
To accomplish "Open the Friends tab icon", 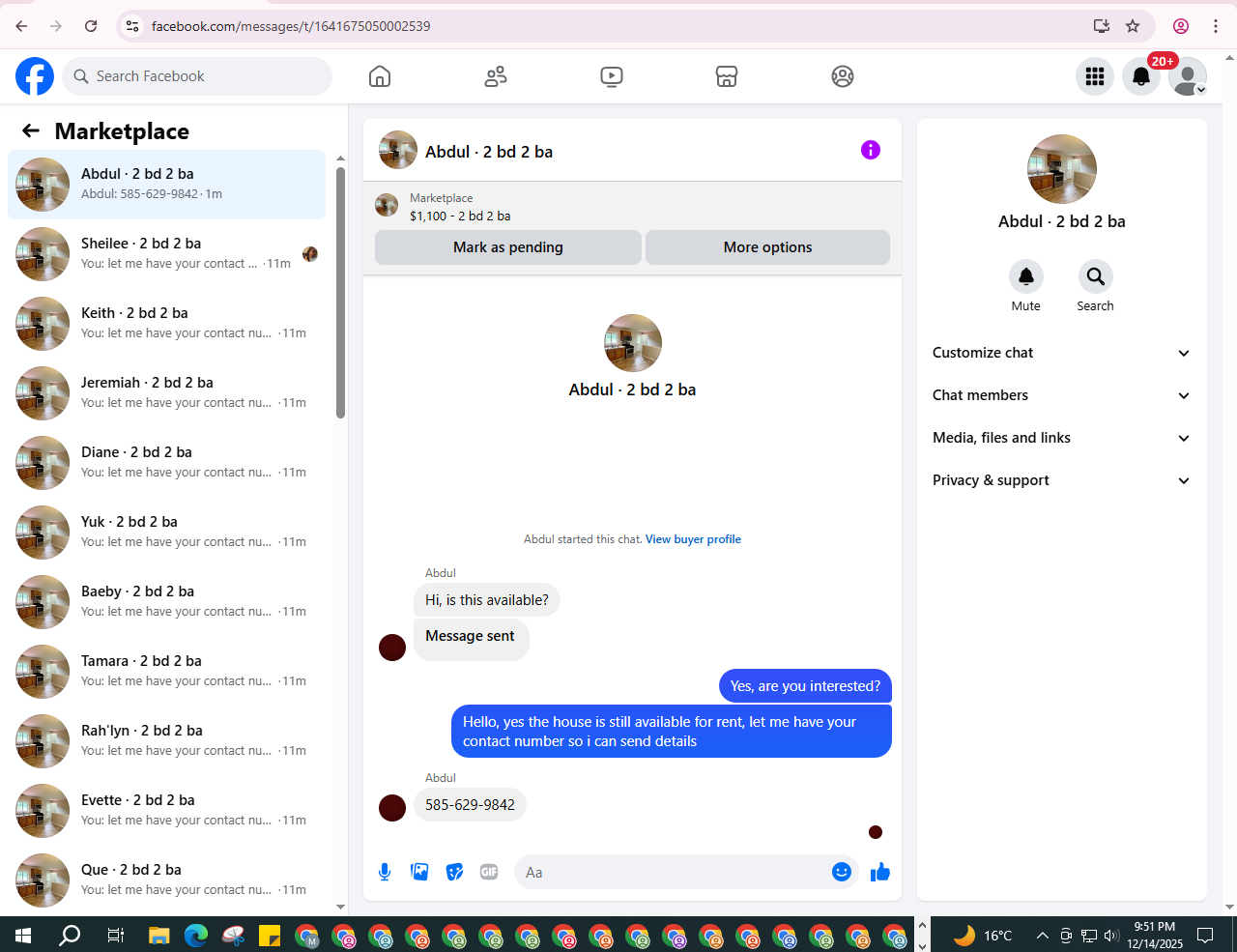I will (x=496, y=76).
